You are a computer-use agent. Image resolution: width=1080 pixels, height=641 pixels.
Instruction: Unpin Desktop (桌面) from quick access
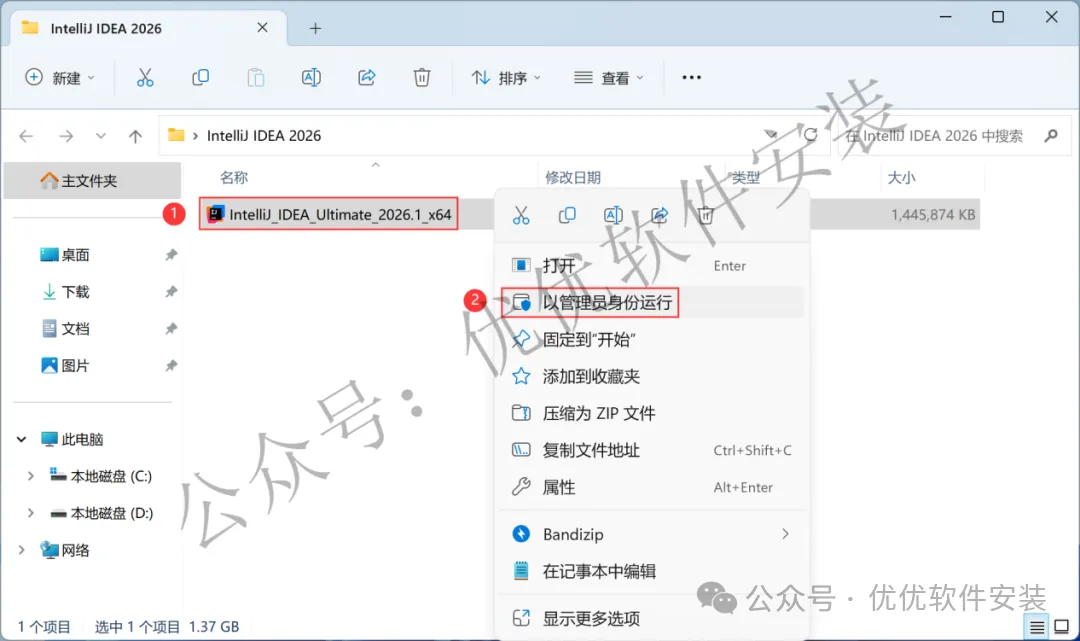click(x=171, y=255)
